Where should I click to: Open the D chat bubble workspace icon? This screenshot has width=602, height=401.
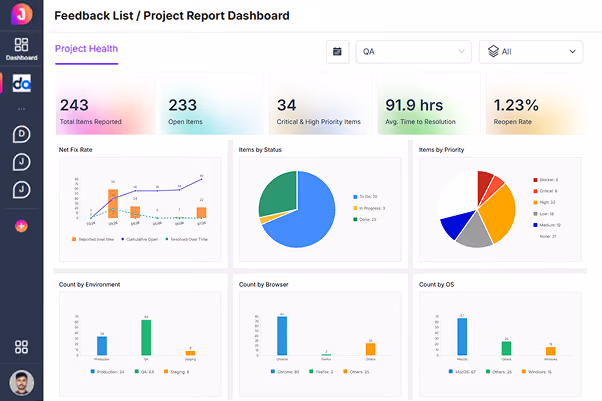tap(22, 134)
